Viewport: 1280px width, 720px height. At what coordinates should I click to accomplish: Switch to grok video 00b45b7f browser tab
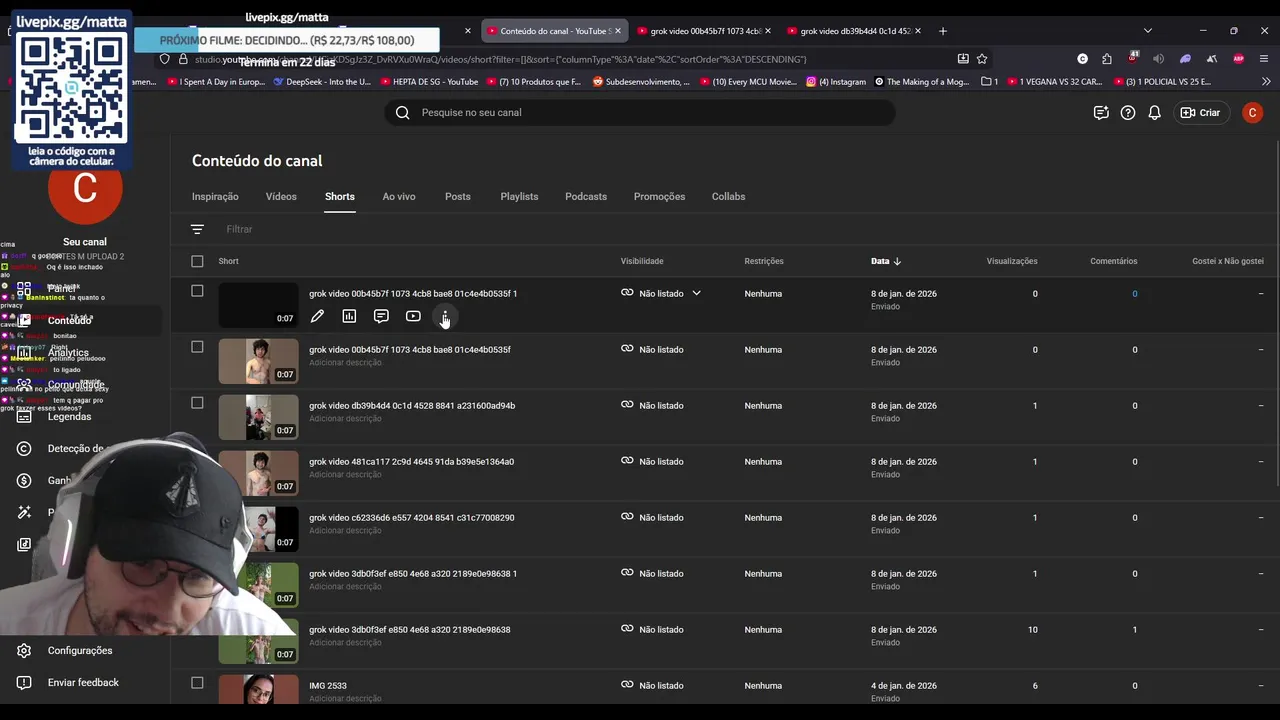click(702, 31)
